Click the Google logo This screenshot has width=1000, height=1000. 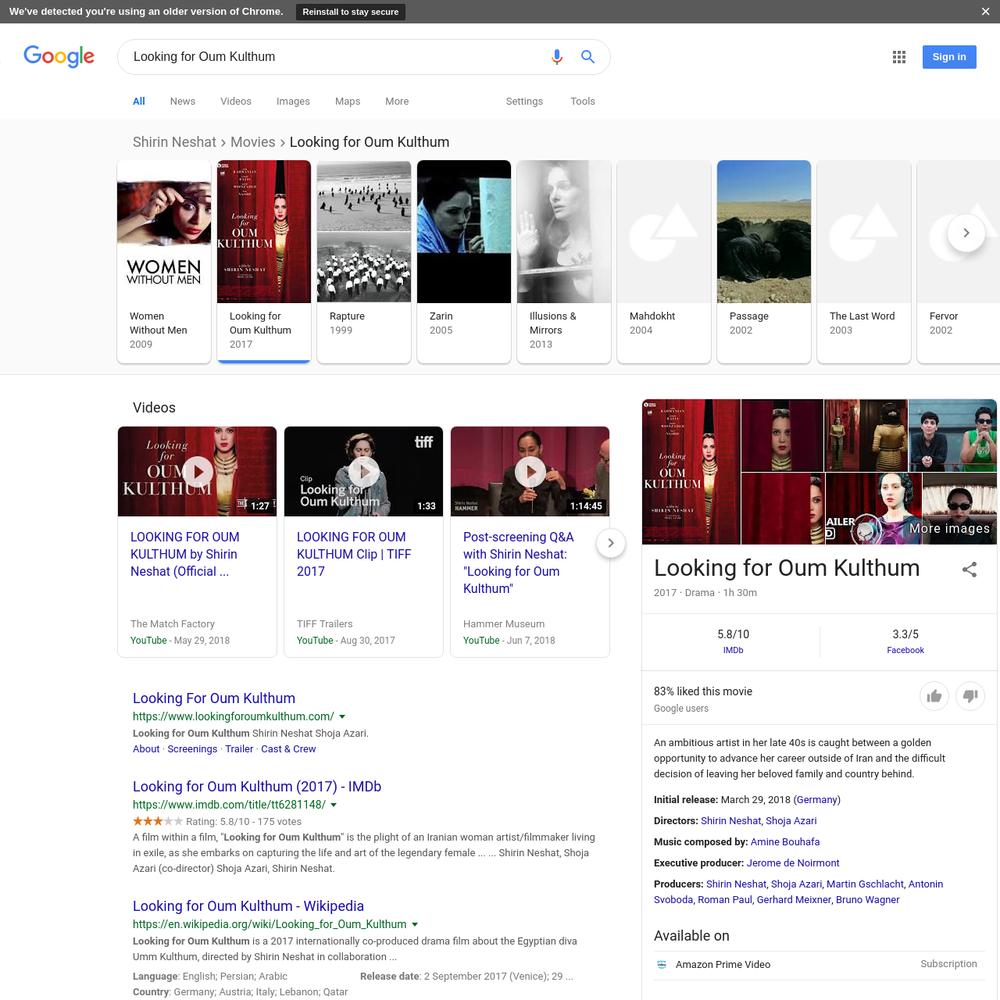tap(59, 56)
